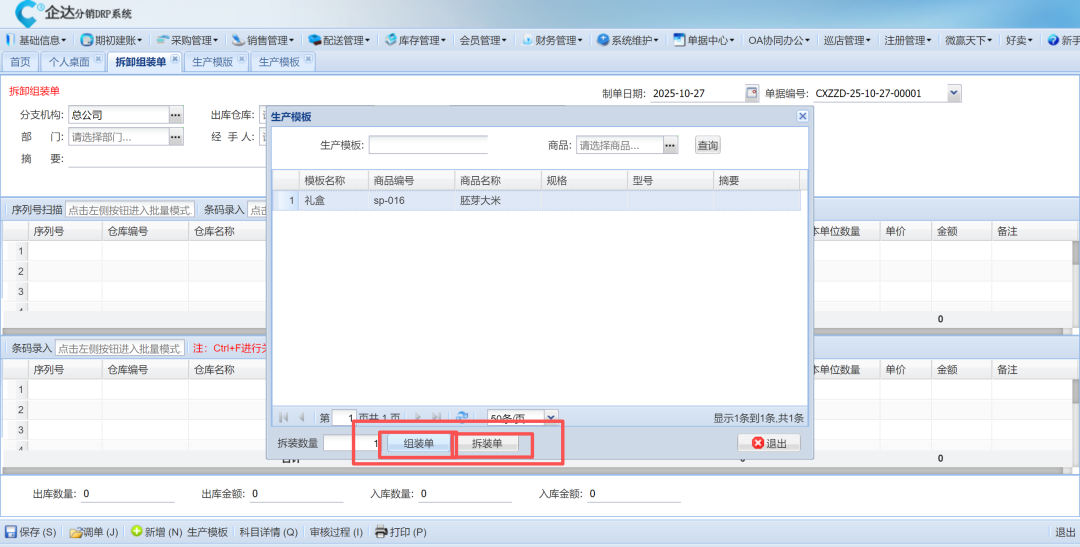
Task: Open the 好卖 menu
Action: [x=1019, y=41]
